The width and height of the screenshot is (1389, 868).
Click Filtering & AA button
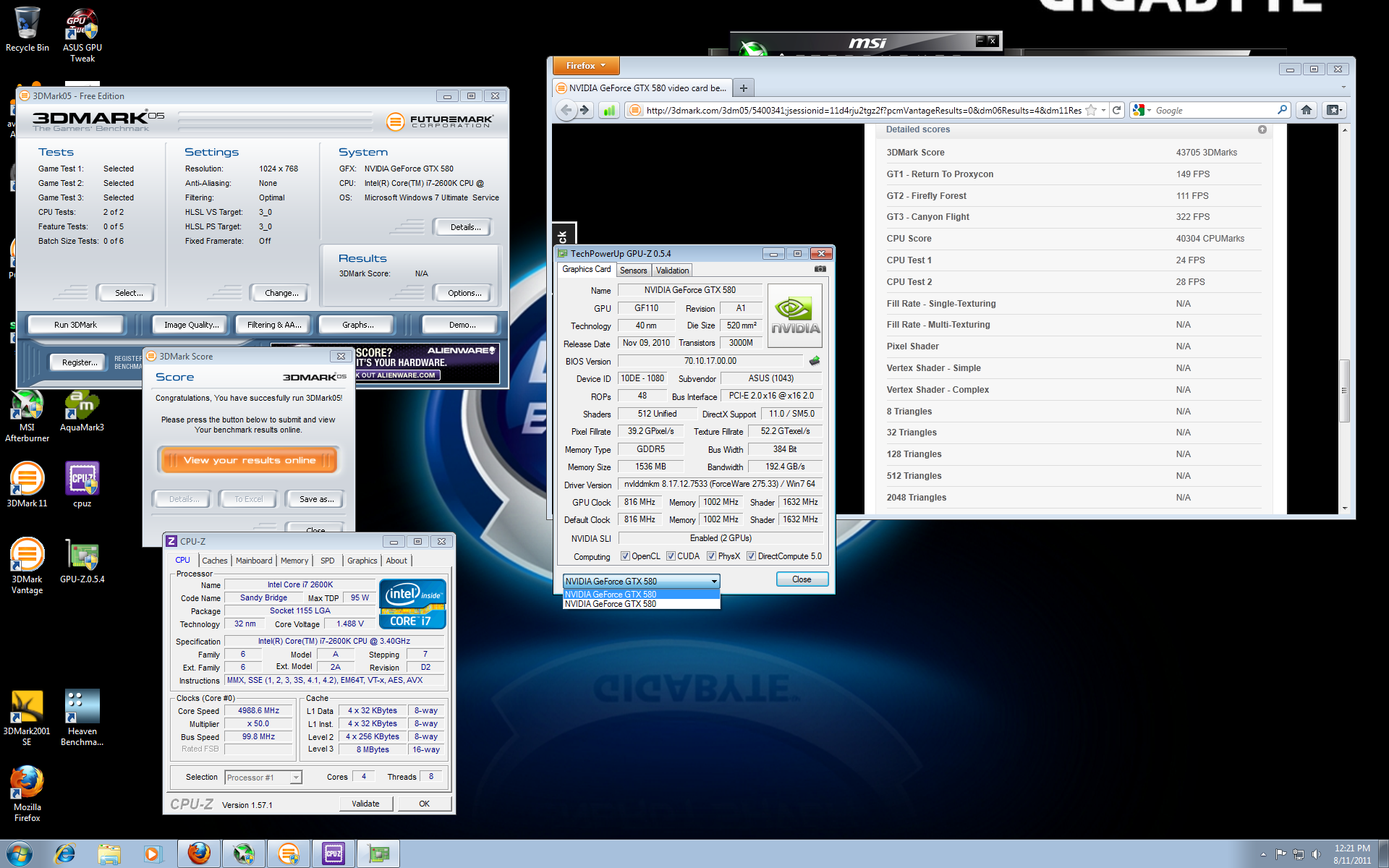pyautogui.click(x=273, y=325)
